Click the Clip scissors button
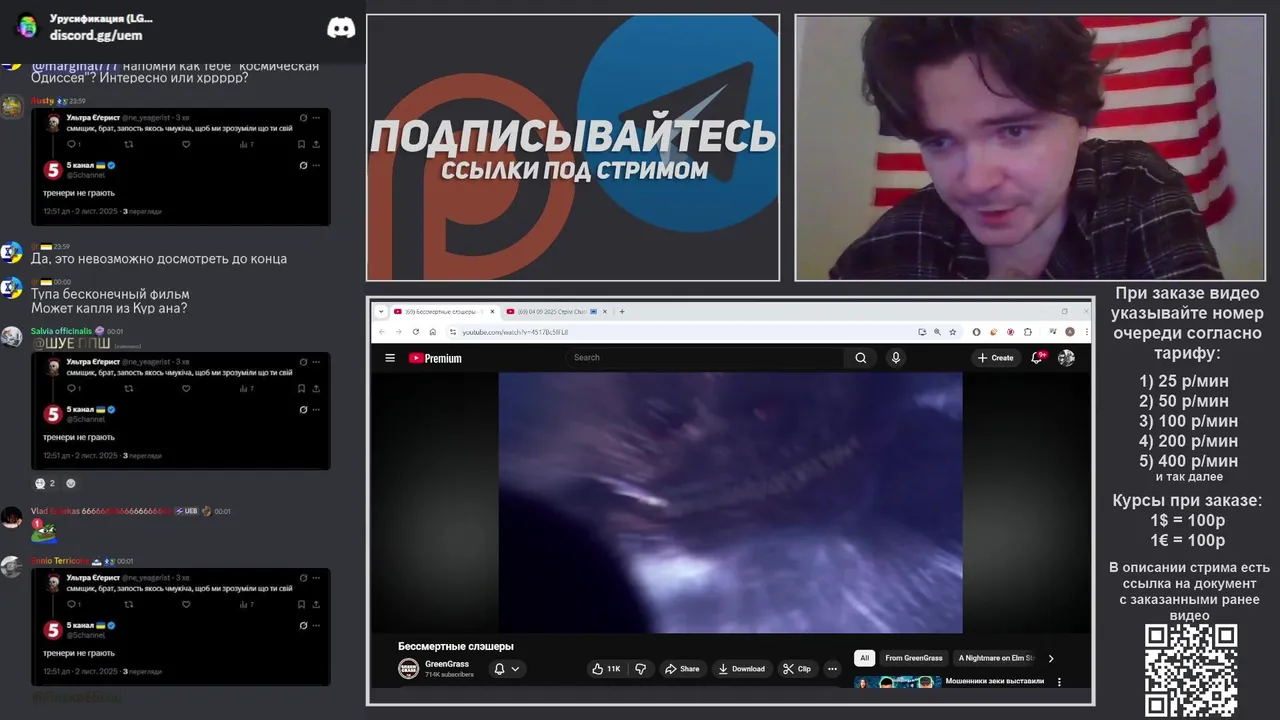 click(797, 669)
